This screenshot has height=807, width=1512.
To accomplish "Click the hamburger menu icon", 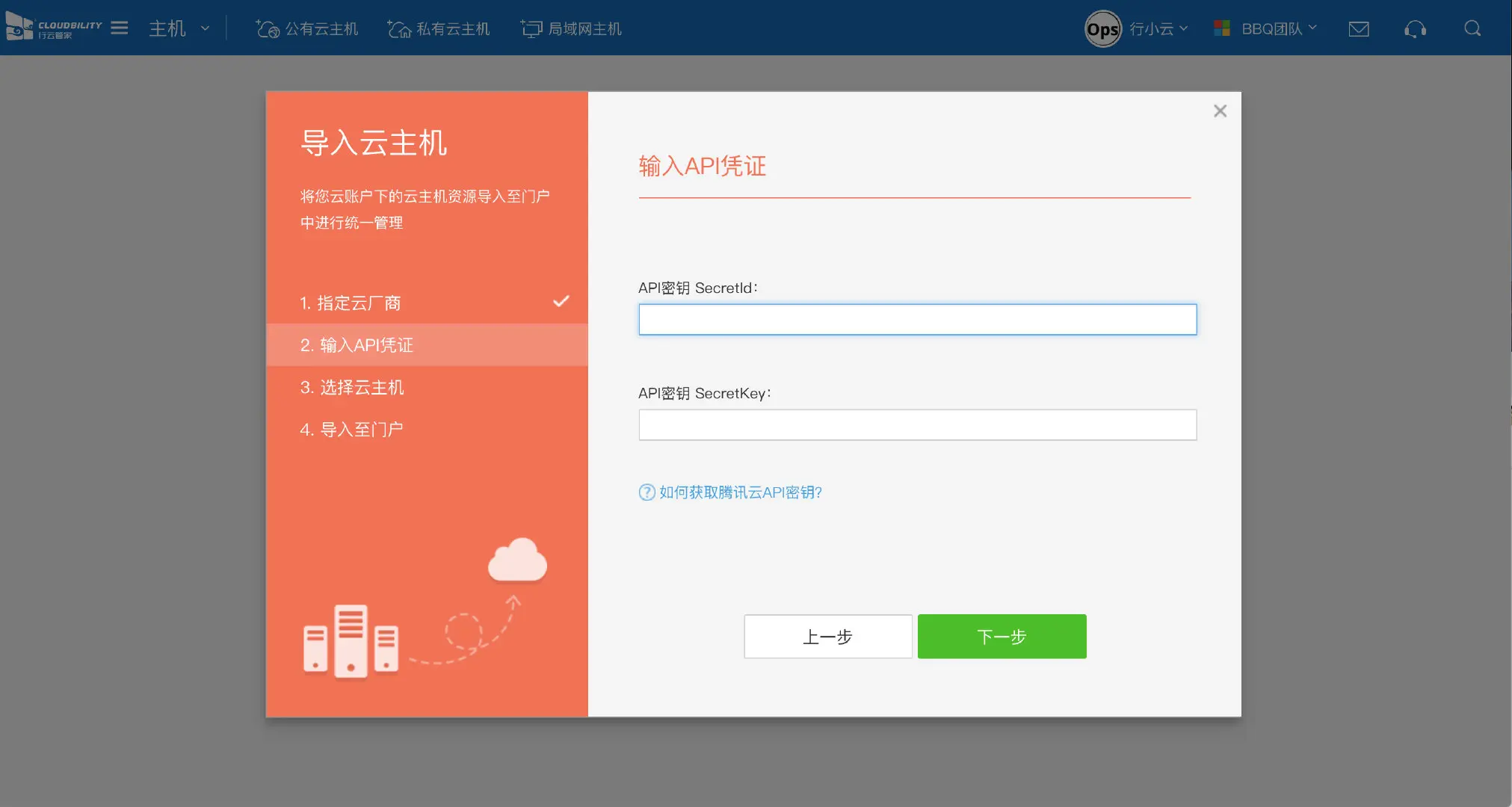I will pyautogui.click(x=120, y=28).
